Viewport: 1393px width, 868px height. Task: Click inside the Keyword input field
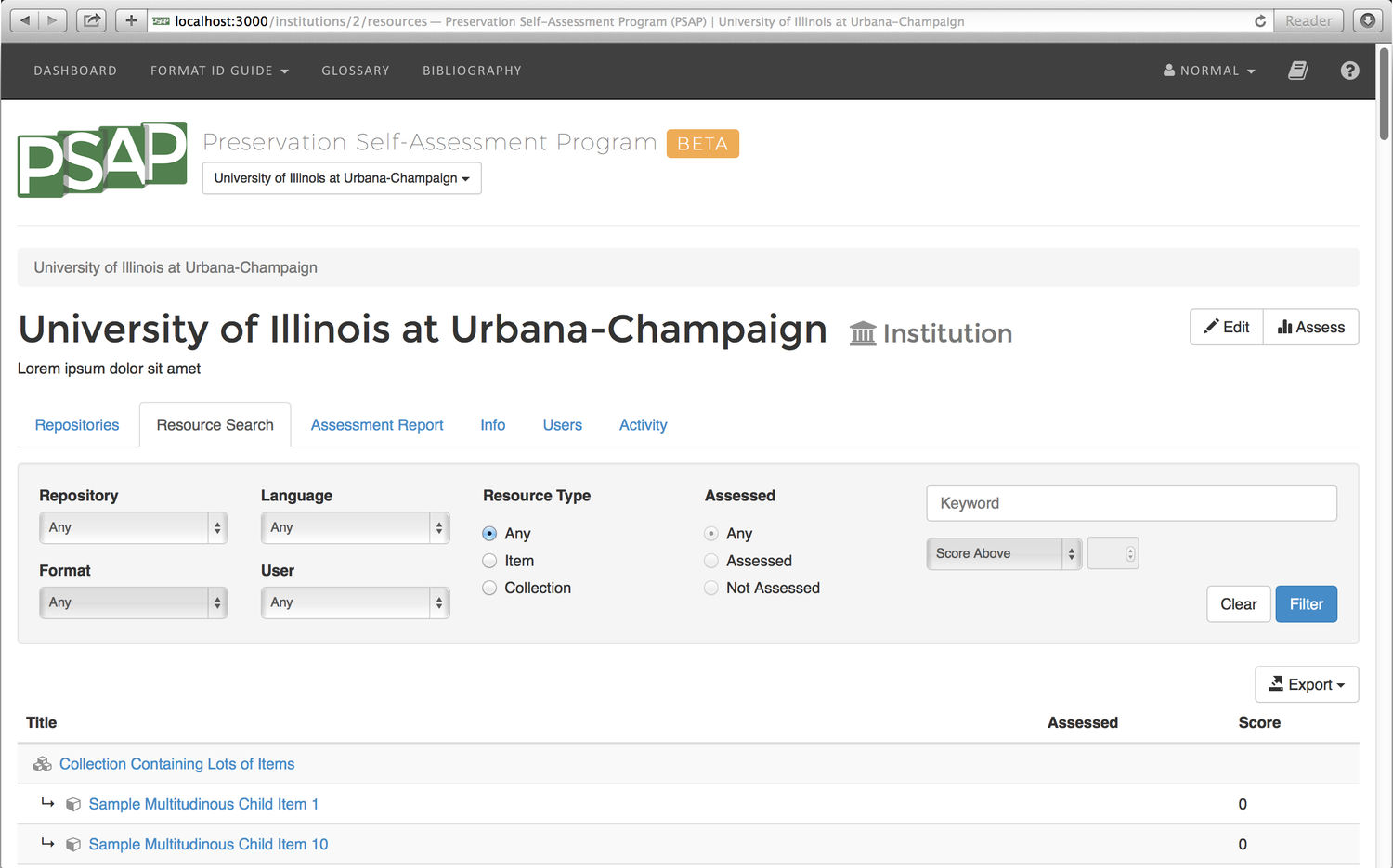pos(1130,503)
